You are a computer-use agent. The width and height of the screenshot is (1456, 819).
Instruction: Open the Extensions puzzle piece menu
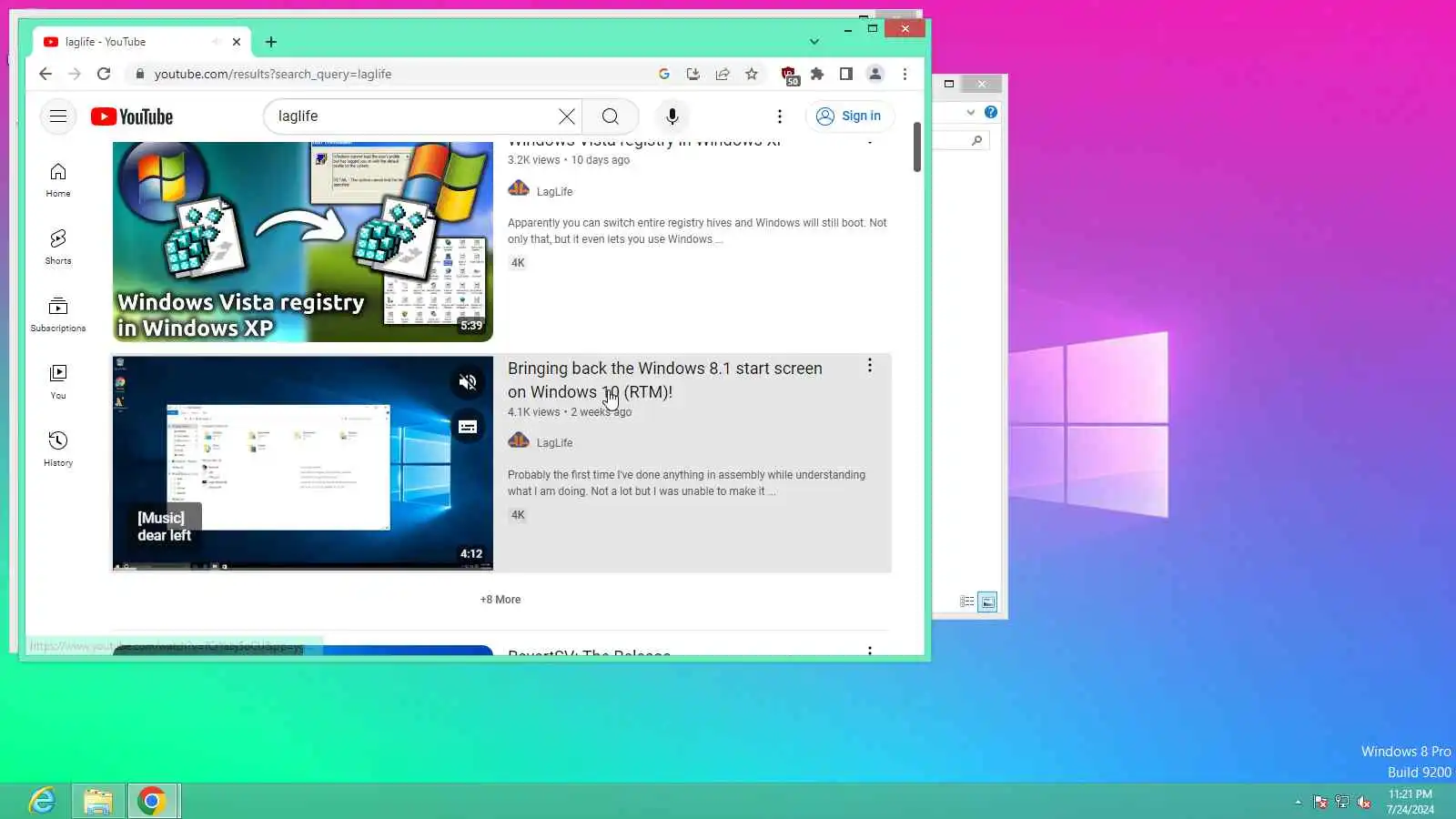(817, 74)
